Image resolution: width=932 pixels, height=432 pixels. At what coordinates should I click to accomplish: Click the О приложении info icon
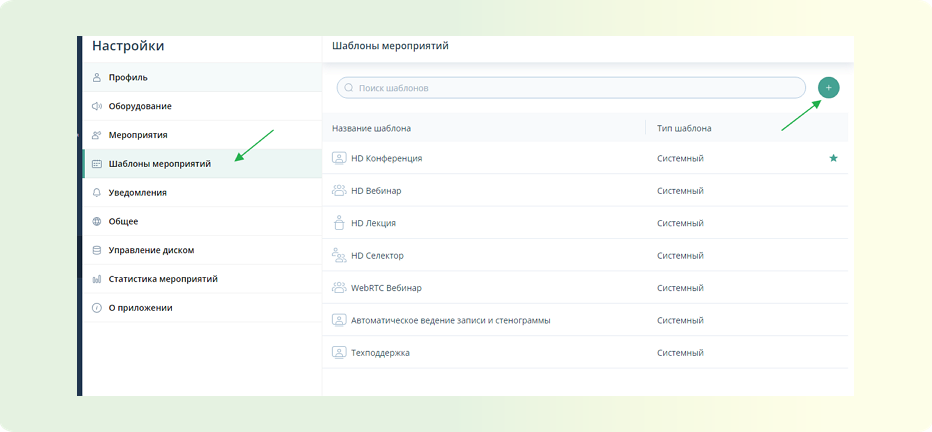click(x=97, y=308)
